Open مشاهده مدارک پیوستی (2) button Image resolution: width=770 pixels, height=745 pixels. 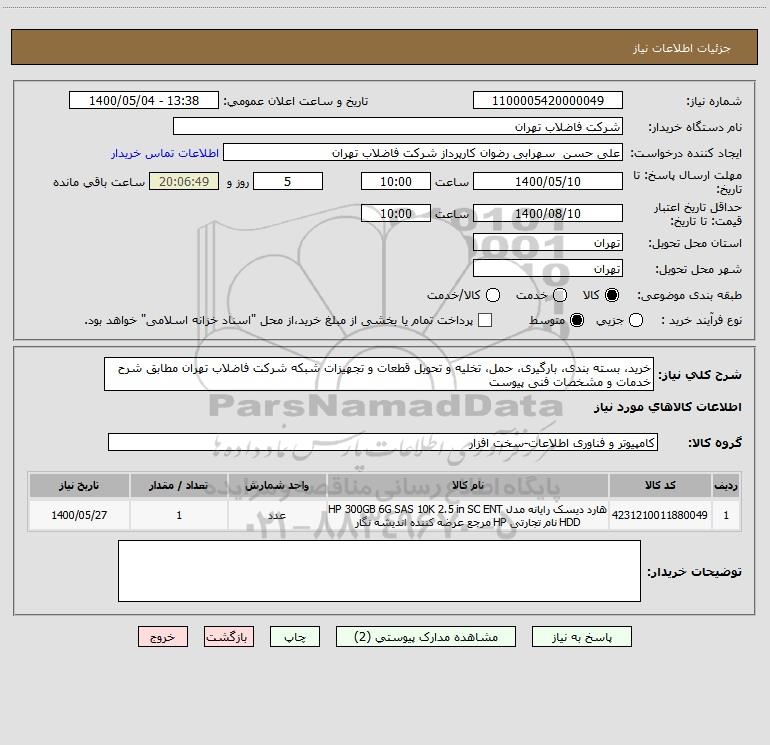426,637
